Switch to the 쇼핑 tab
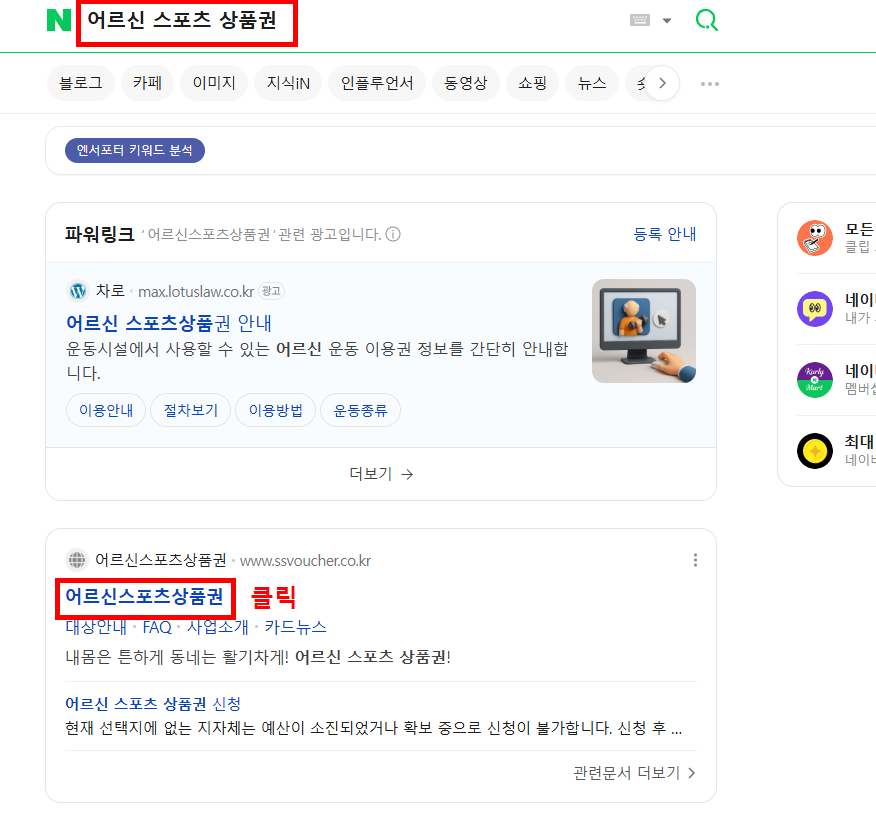Screen dimensions: 876x821 coord(532,83)
